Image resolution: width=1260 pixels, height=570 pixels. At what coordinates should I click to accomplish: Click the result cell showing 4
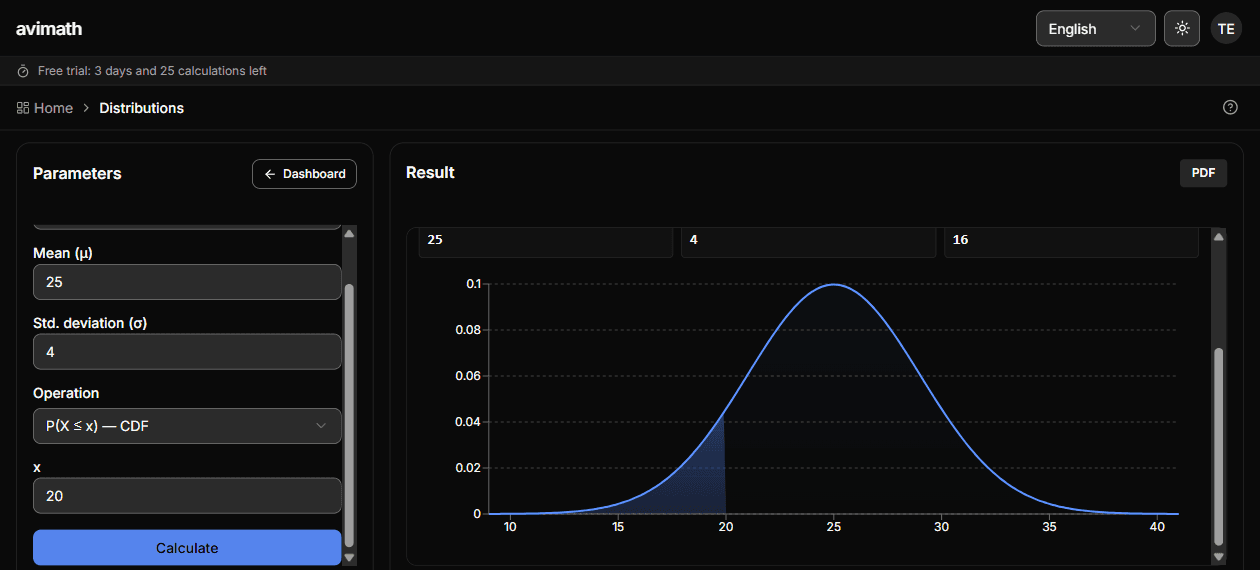coord(808,241)
